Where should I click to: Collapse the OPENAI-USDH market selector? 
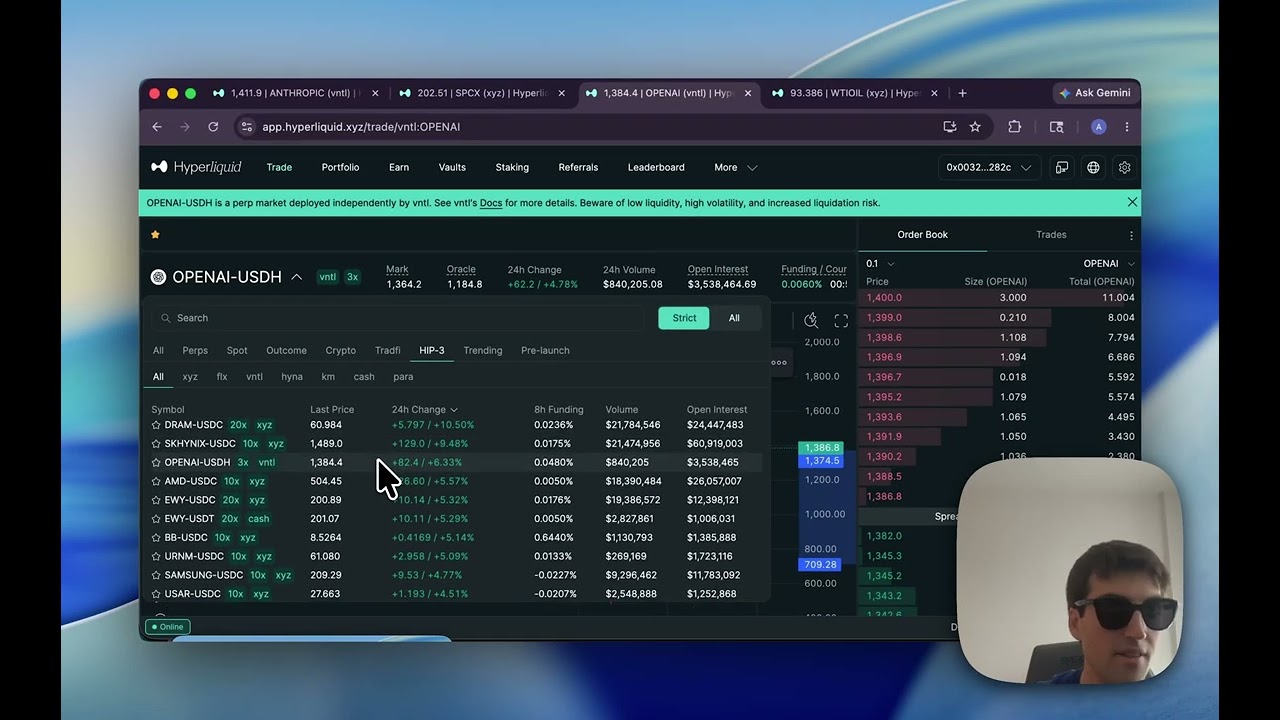[x=297, y=277]
